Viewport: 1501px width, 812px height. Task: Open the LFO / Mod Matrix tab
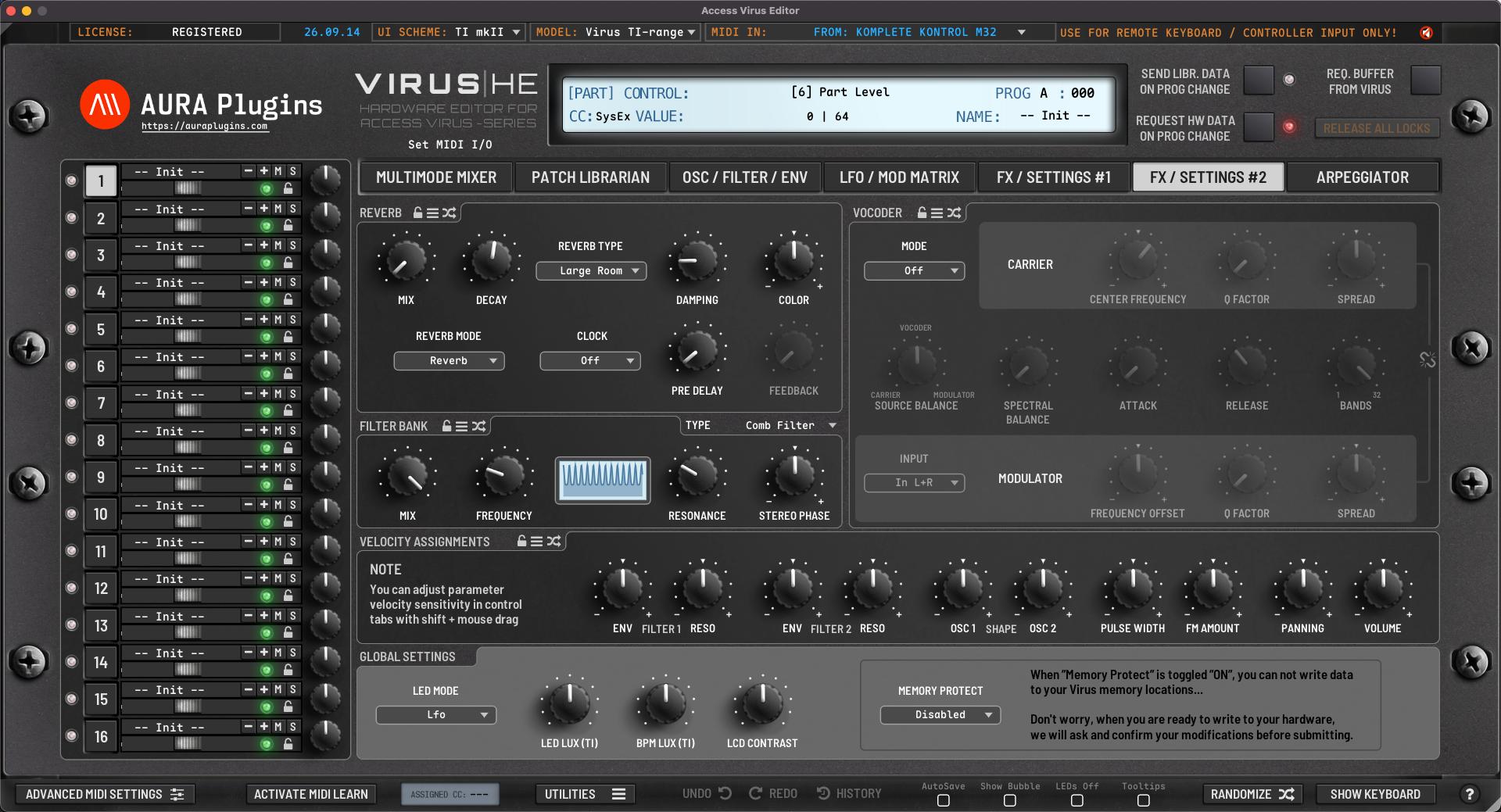[899, 177]
